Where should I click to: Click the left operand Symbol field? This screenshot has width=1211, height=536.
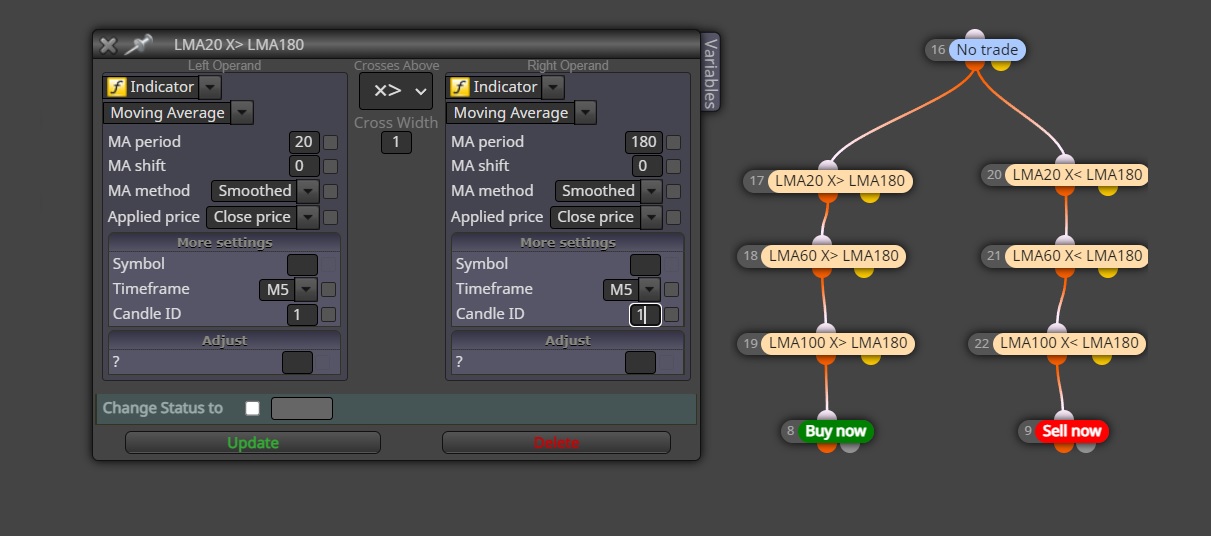coord(302,265)
